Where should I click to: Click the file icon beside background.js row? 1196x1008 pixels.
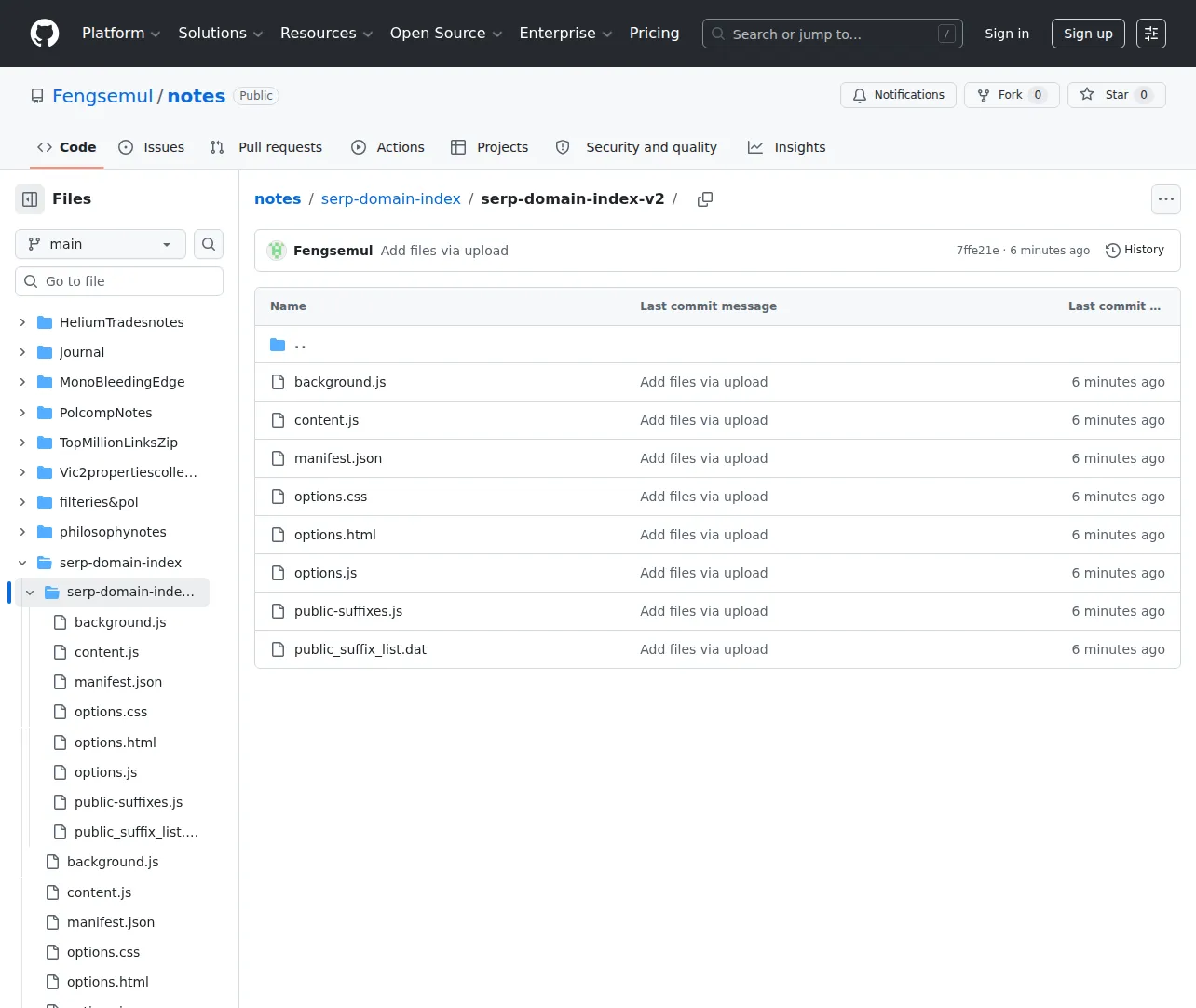(x=278, y=382)
